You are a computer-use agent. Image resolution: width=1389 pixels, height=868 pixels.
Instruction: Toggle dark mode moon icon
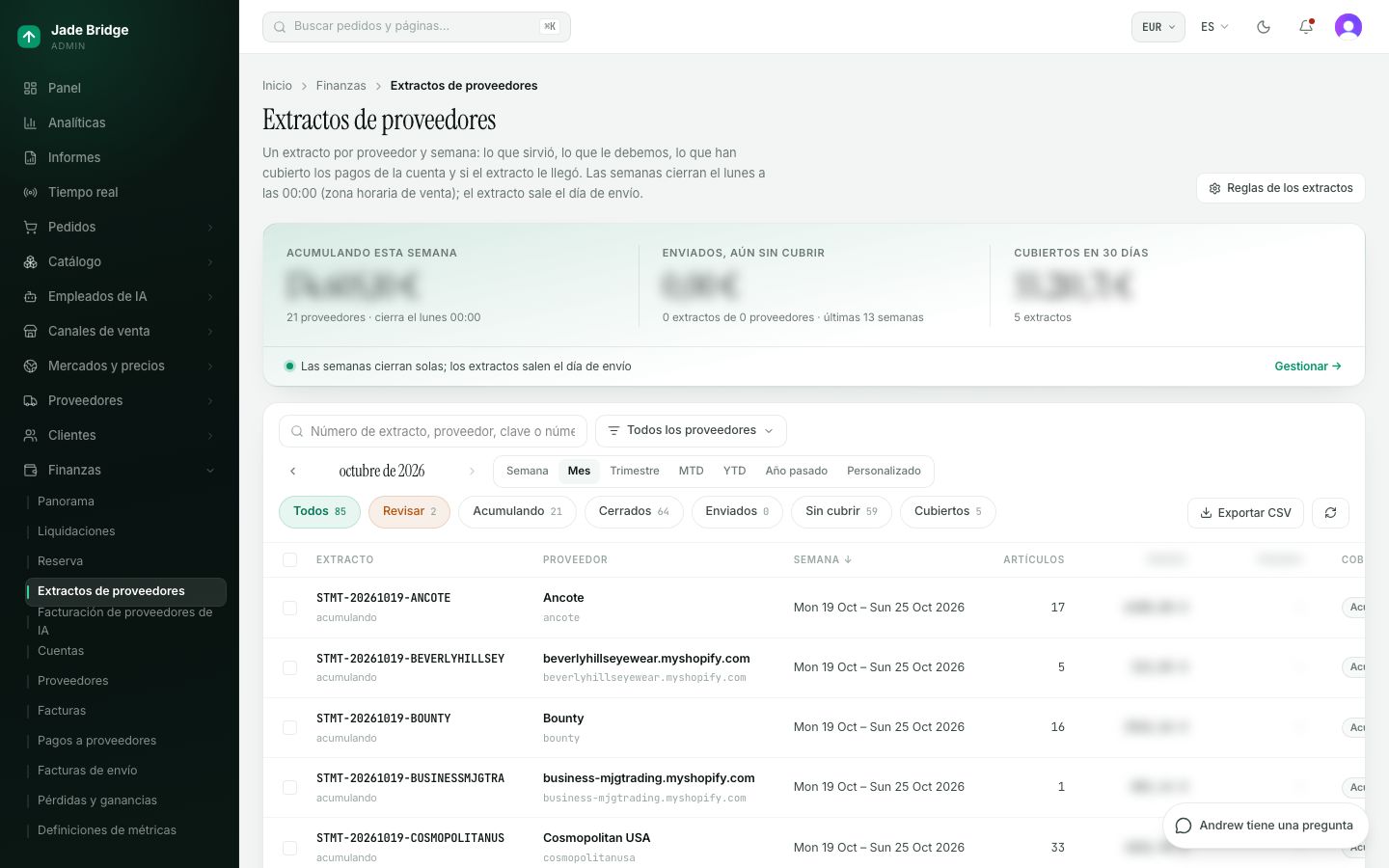click(1264, 27)
